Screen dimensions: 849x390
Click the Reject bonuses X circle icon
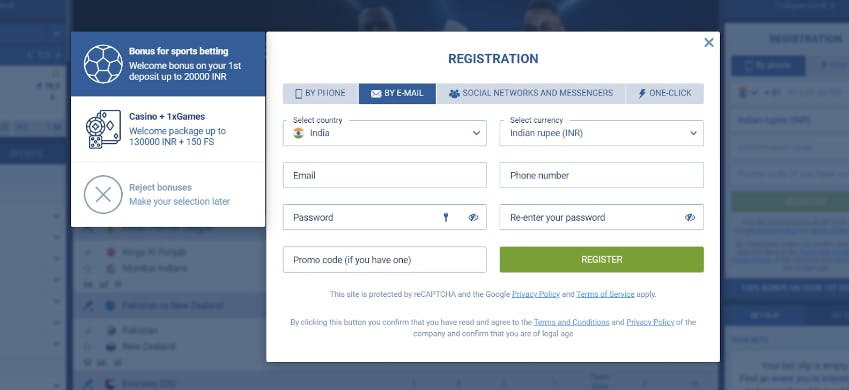click(x=103, y=194)
